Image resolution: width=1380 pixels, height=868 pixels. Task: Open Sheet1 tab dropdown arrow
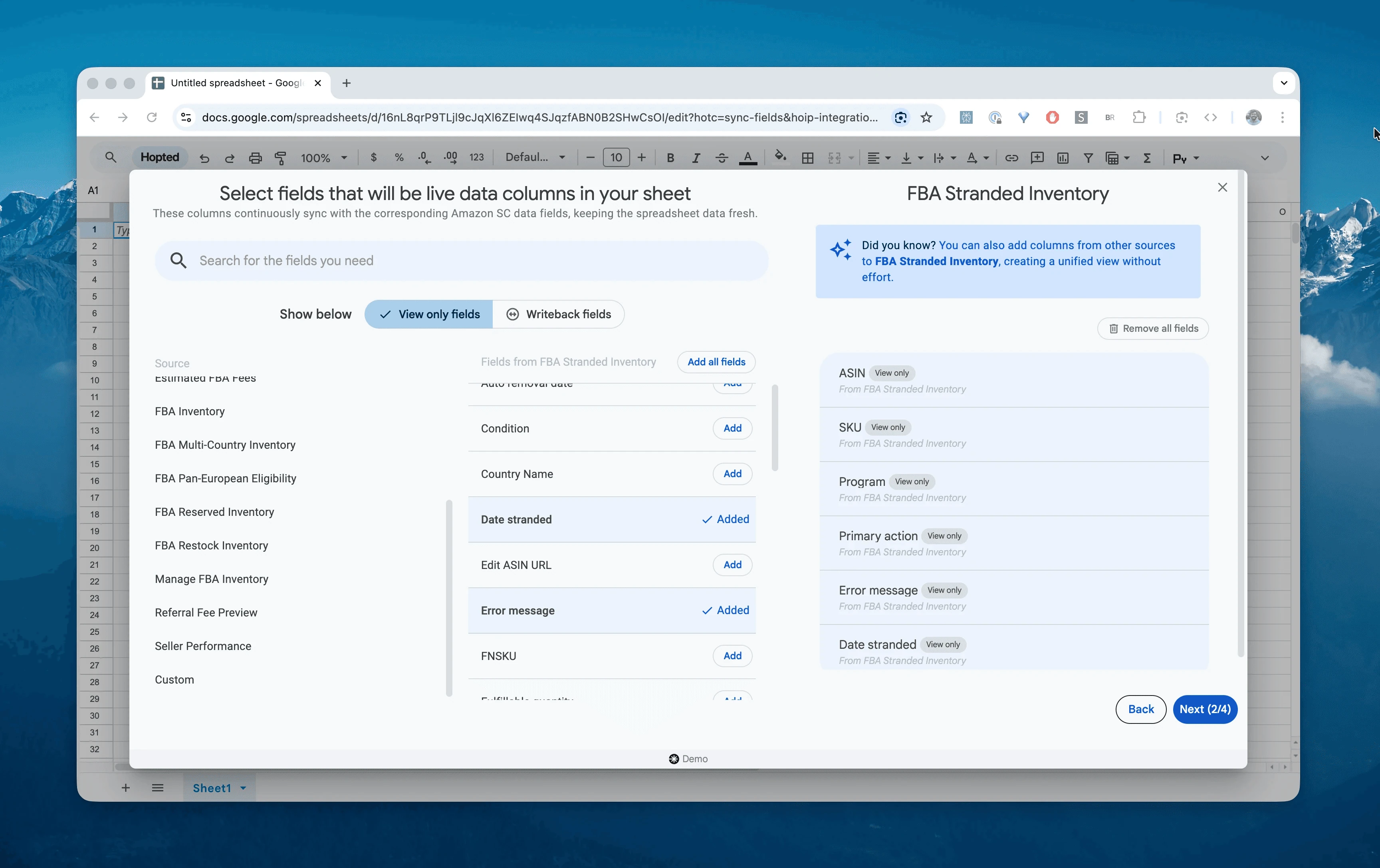[243, 789]
